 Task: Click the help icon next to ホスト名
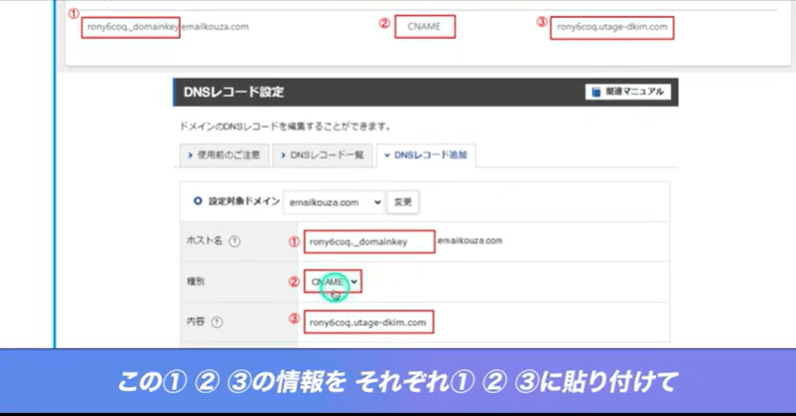[235, 241]
